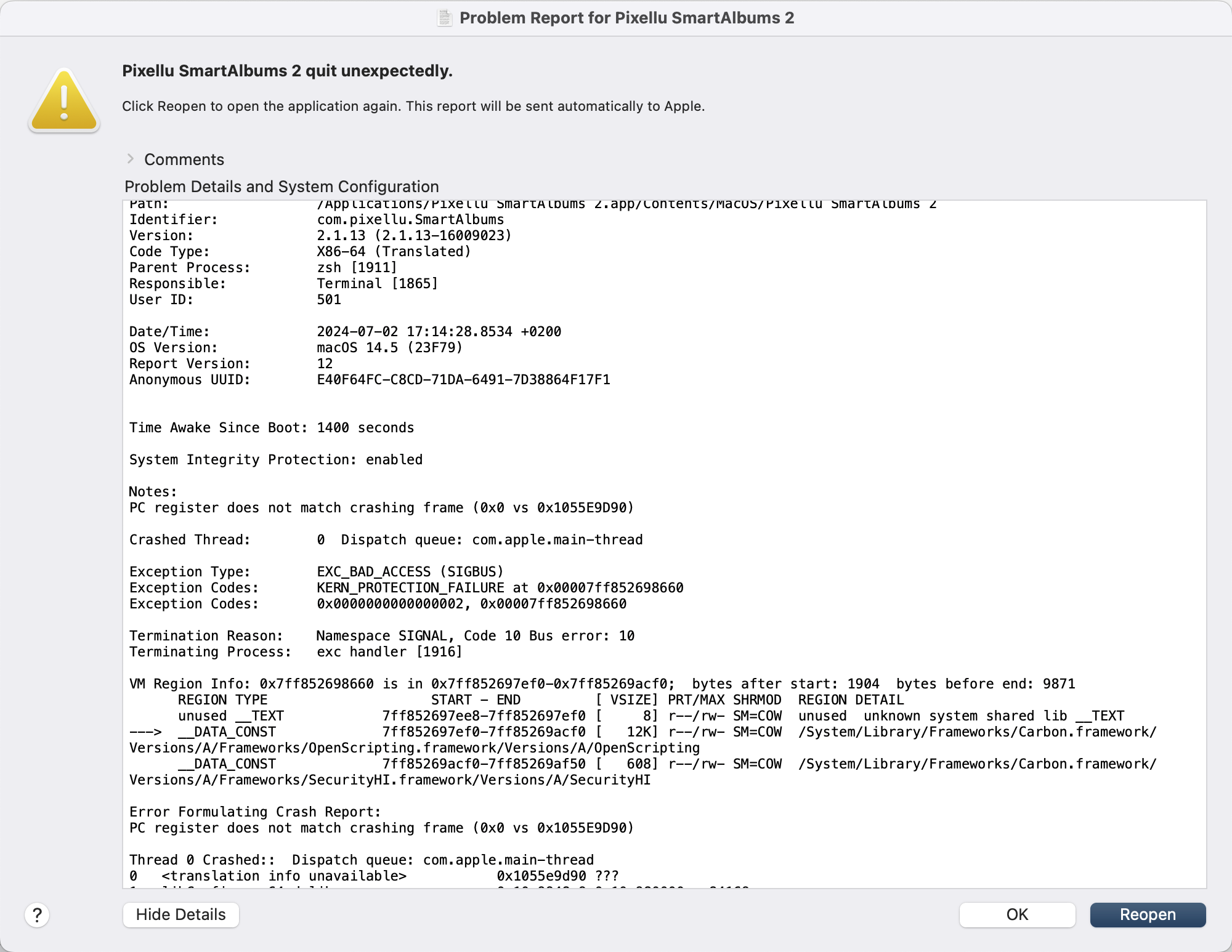Click the OK button
1232x952 pixels.
pyautogui.click(x=1017, y=915)
